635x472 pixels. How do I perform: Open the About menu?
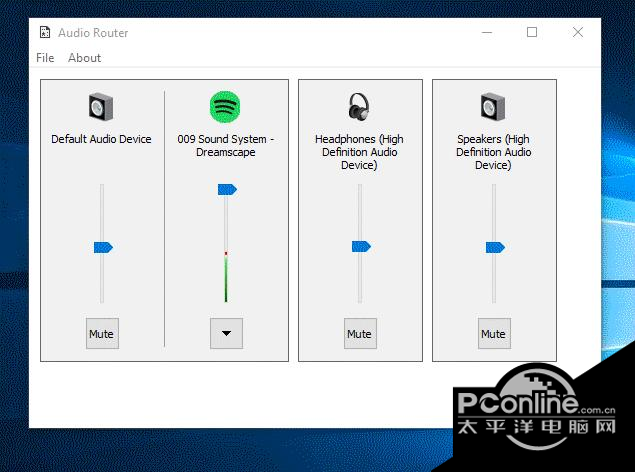tap(84, 58)
